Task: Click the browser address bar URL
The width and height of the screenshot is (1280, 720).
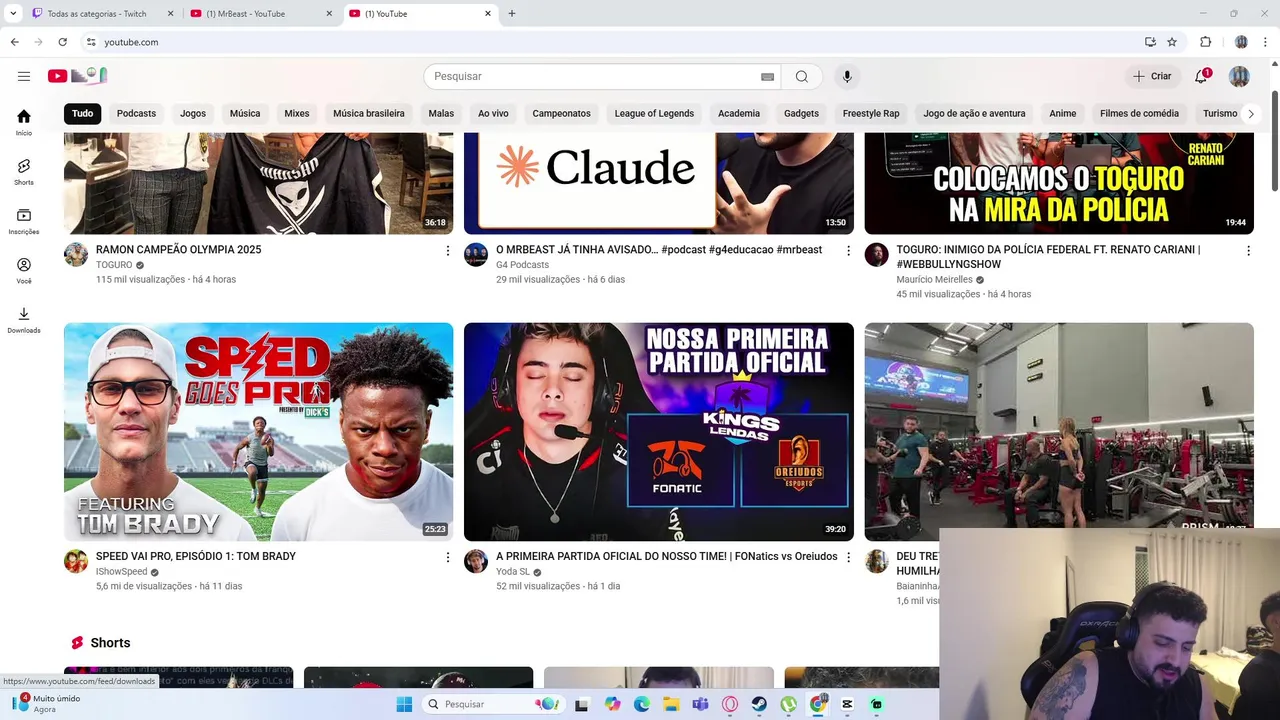Action: pos(131,42)
